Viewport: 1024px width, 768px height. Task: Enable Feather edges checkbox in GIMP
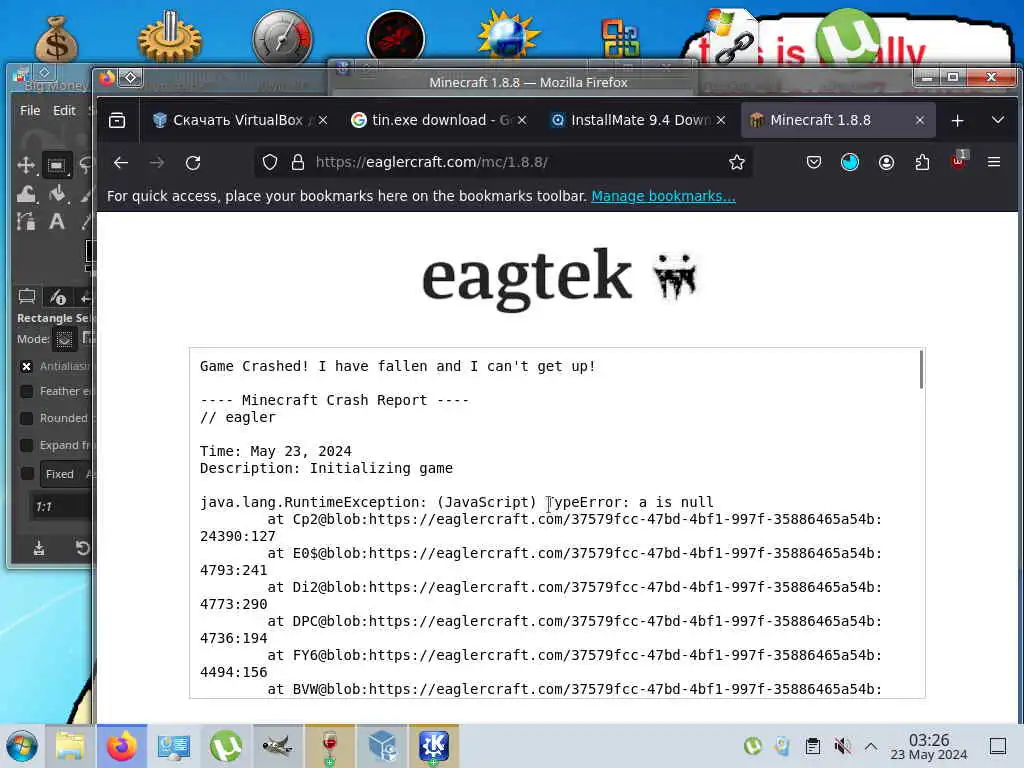26,391
